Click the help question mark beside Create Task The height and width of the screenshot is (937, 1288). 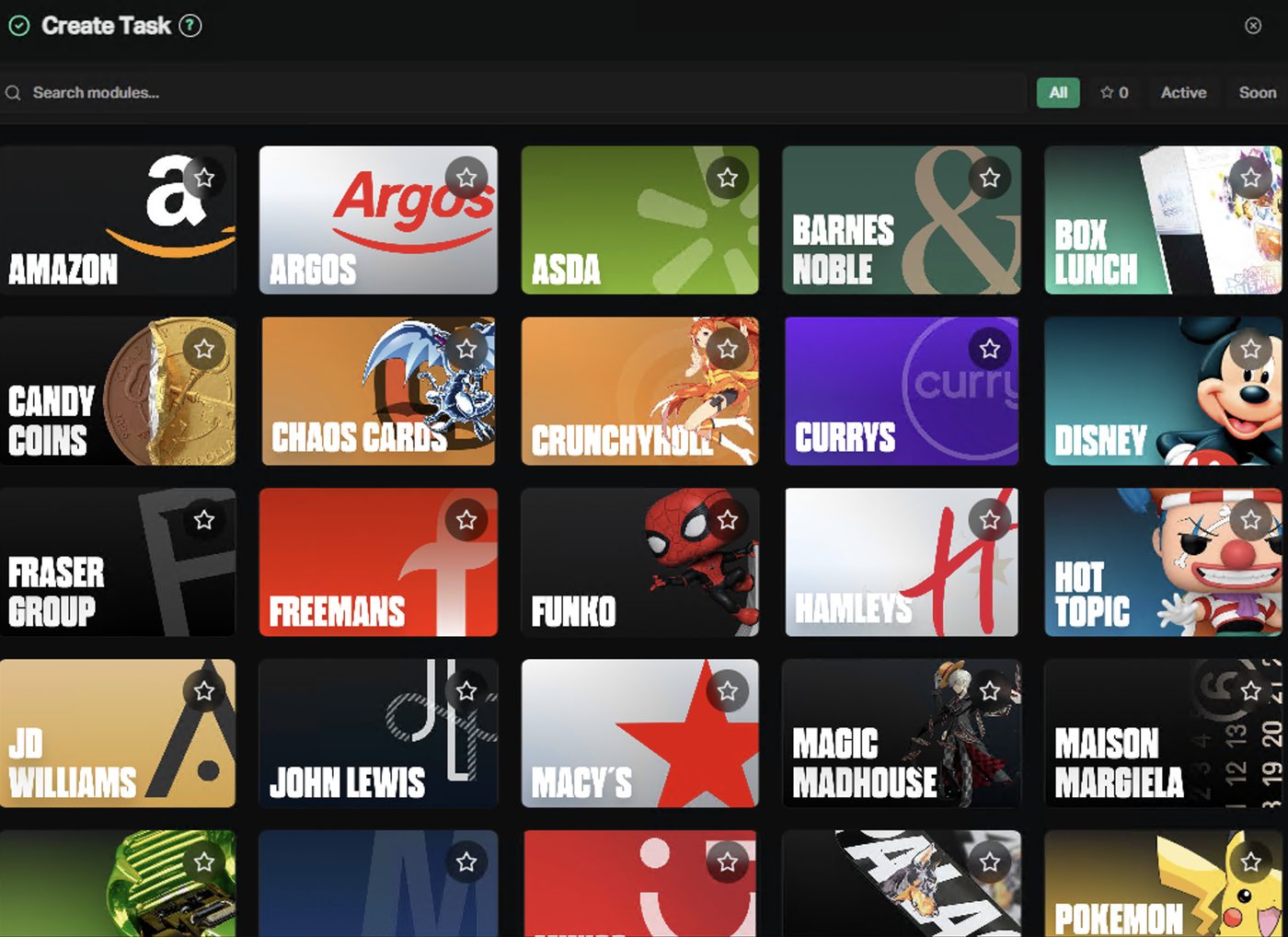[x=190, y=26]
